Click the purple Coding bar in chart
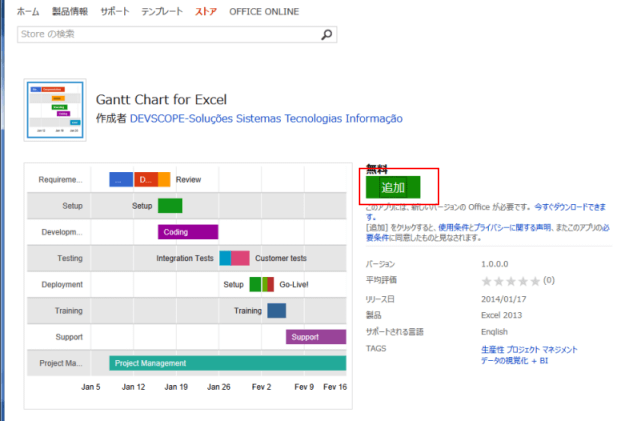This screenshot has height=421, width=629. pos(188,232)
